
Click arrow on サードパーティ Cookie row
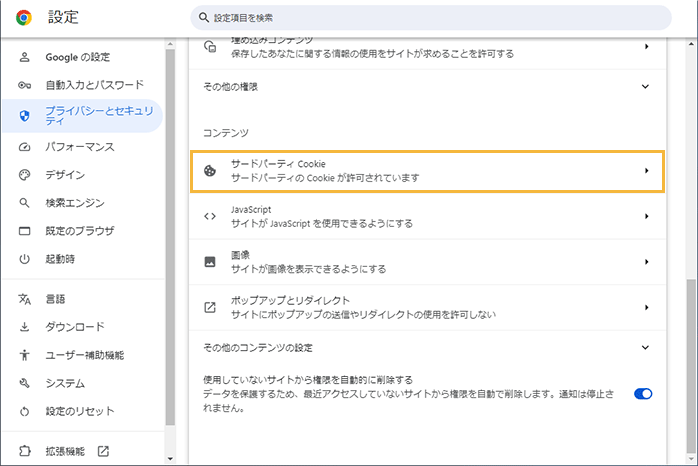coord(646,171)
